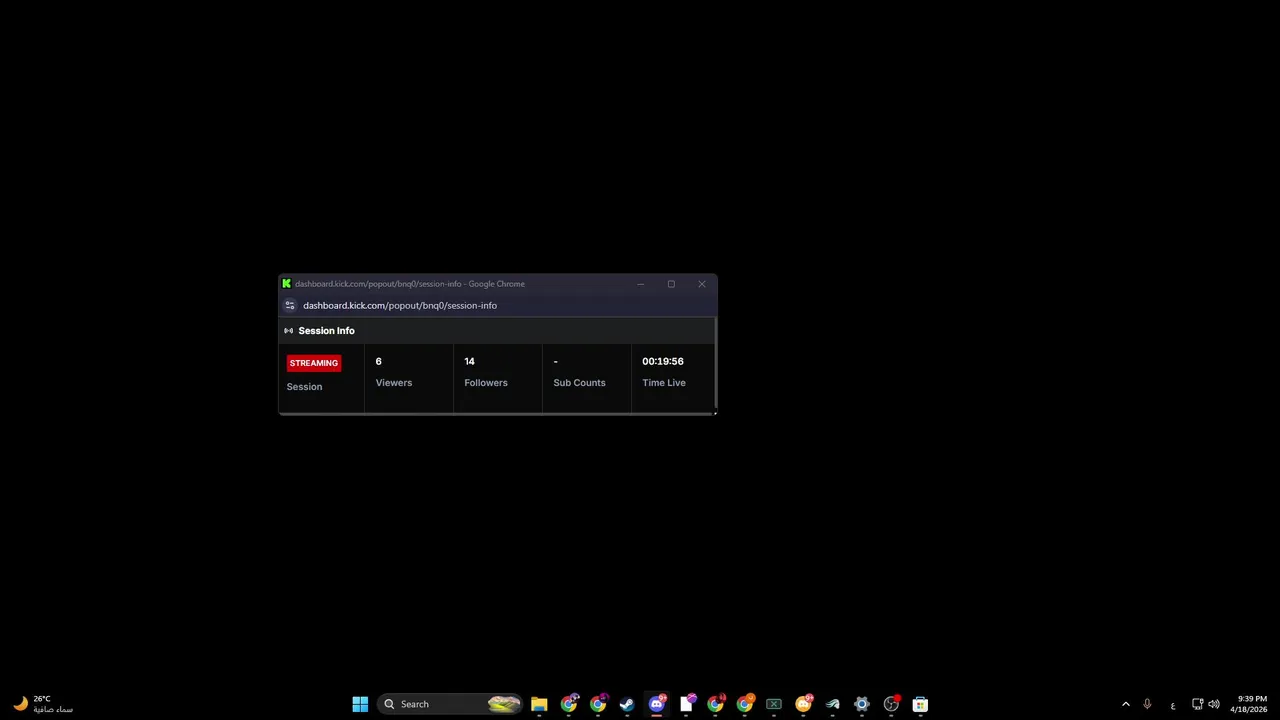Open the orange Discord-style icon in taskbar

click(x=803, y=704)
